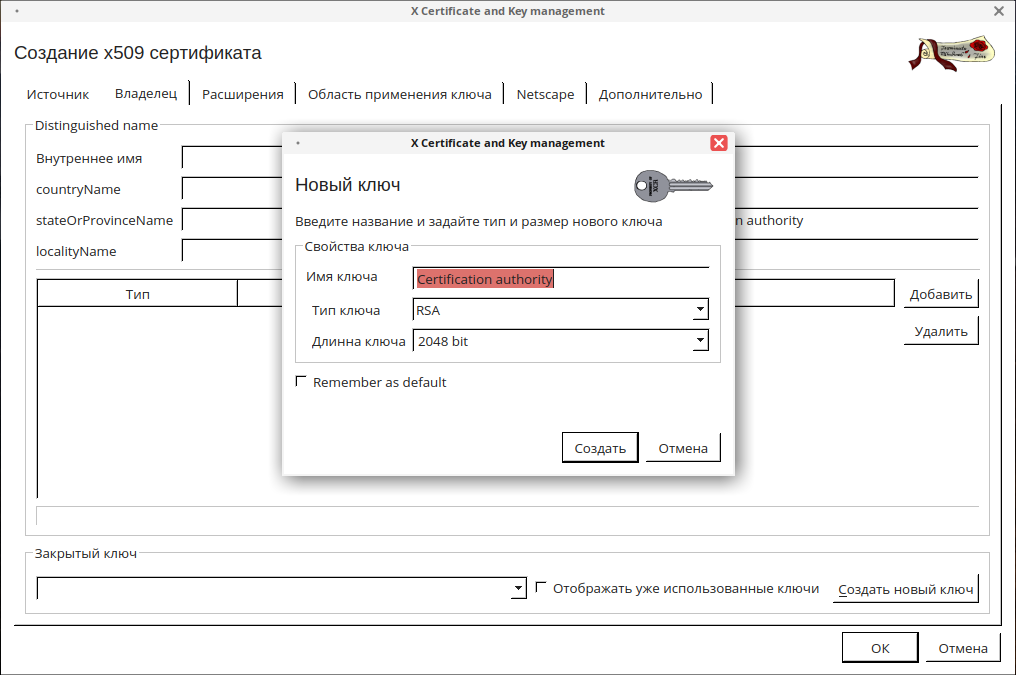Click the Имя ключа text field
Image resolution: width=1016 pixels, height=675 pixels.
click(560, 280)
